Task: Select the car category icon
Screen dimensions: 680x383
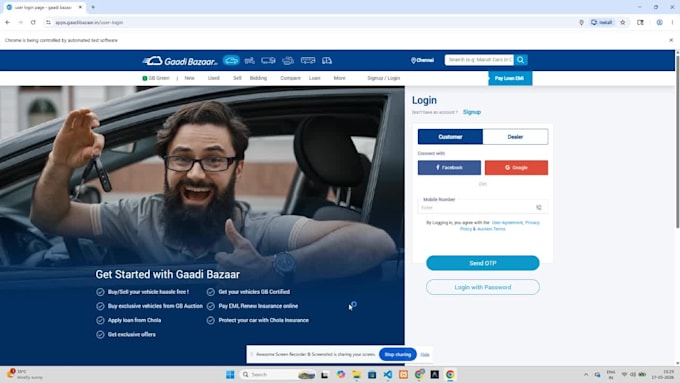Action: 231,60
